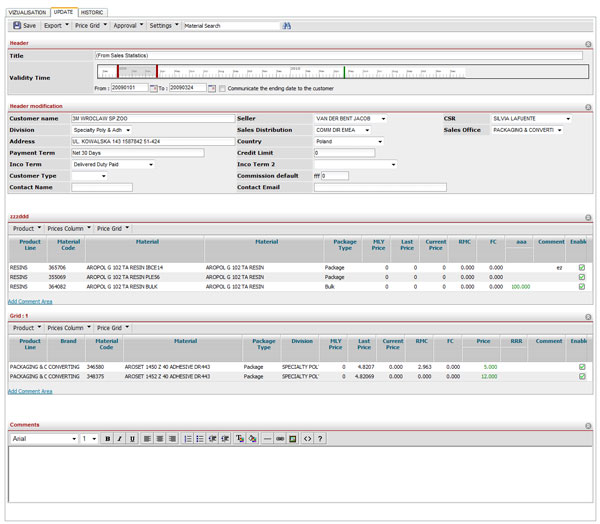Screen dimensions: 600x524
Task: Toggle Enable checkbox for material 346580 row
Action: pos(581,367)
